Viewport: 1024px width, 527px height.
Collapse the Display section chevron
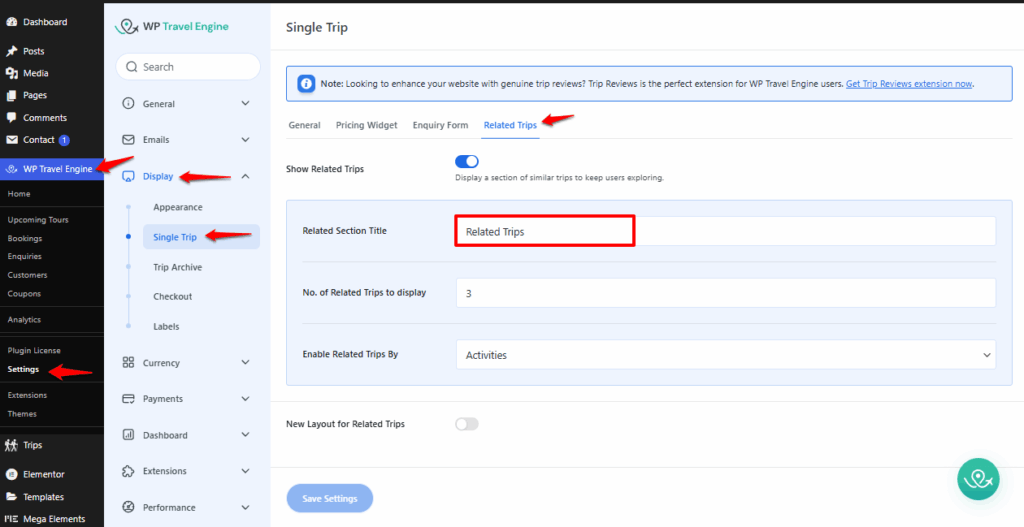(245, 176)
